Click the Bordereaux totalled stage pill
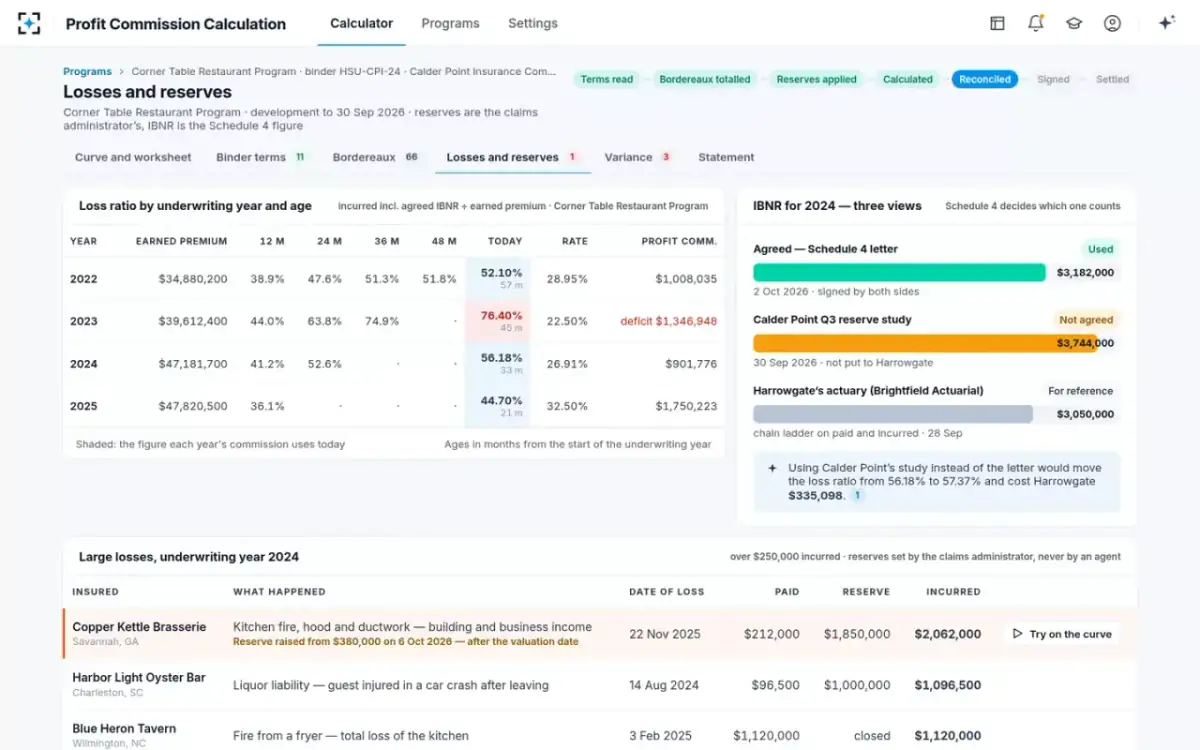This screenshot has width=1200, height=750. point(705,79)
